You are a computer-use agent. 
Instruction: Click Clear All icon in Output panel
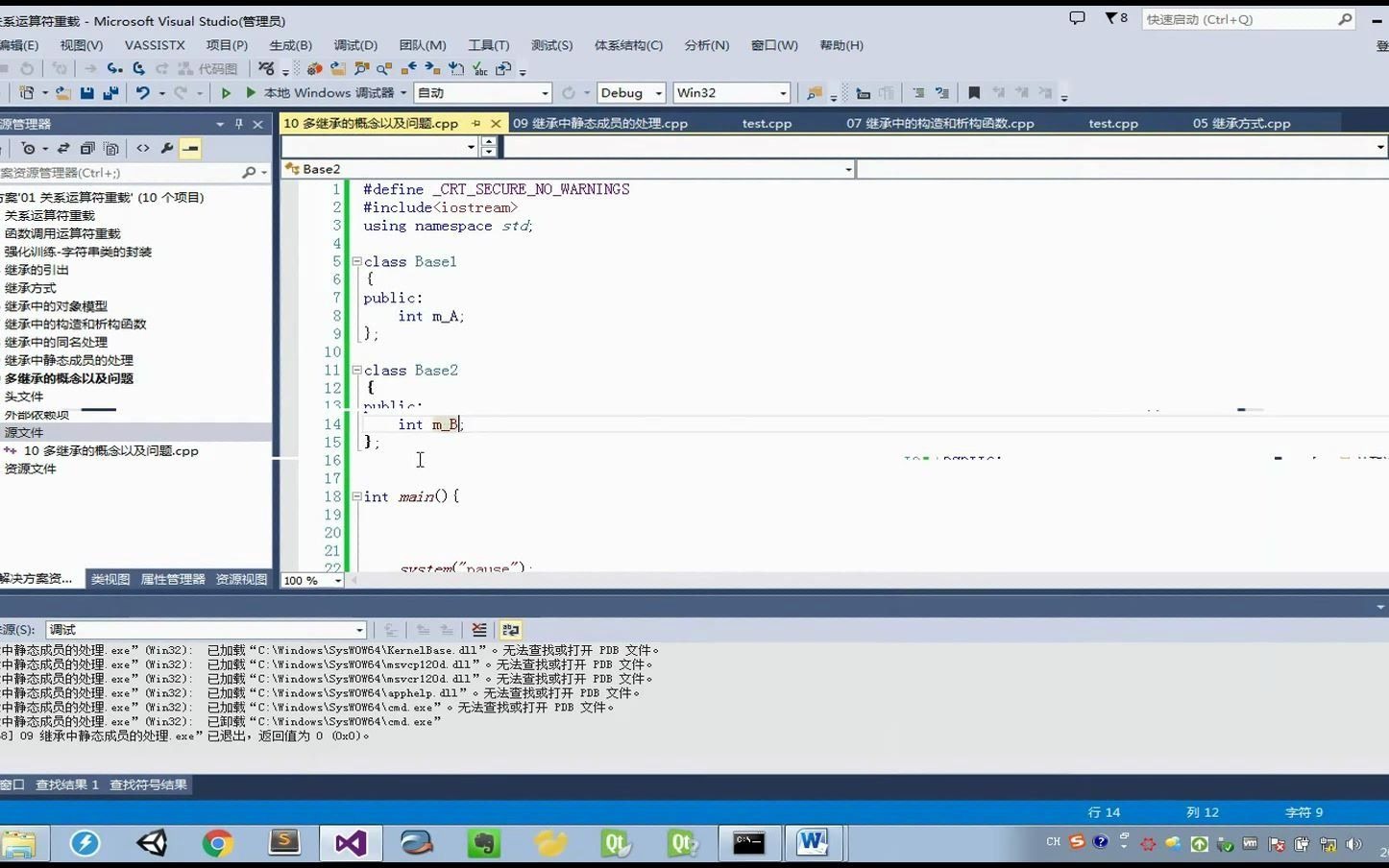pyautogui.click(x=479, y=630)
